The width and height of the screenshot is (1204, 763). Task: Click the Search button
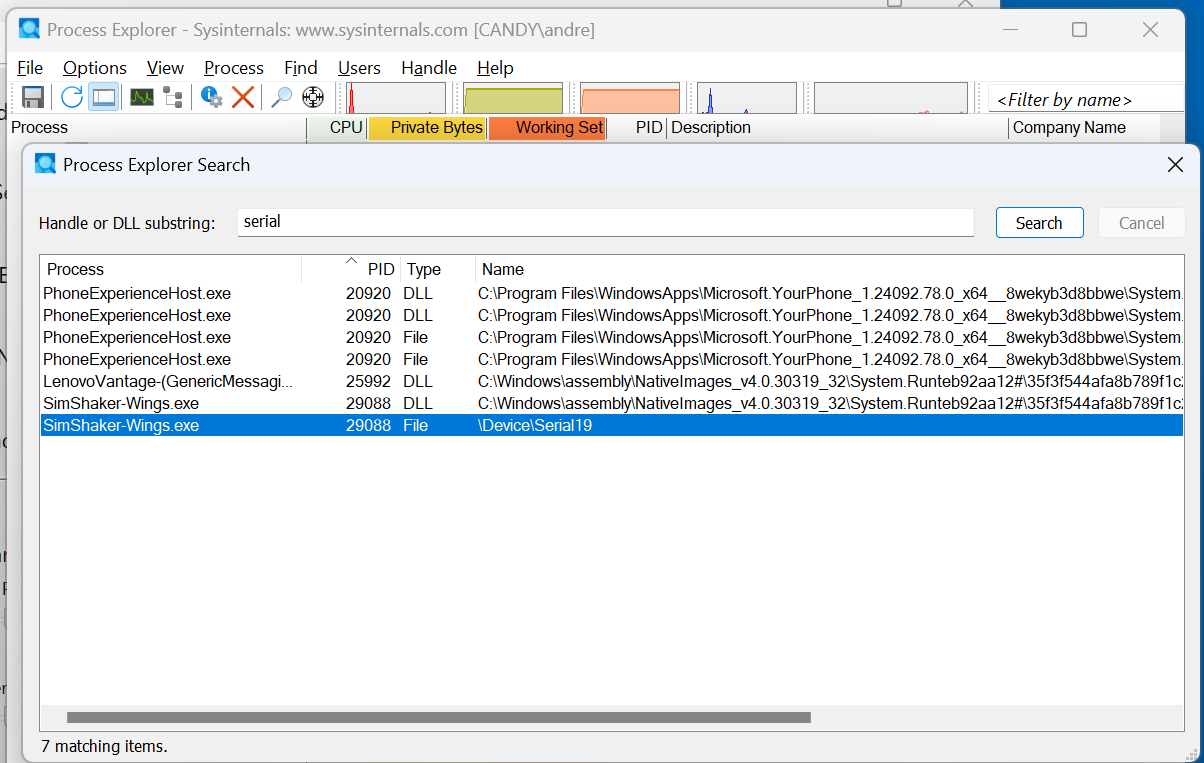[x=1039, y=223]
